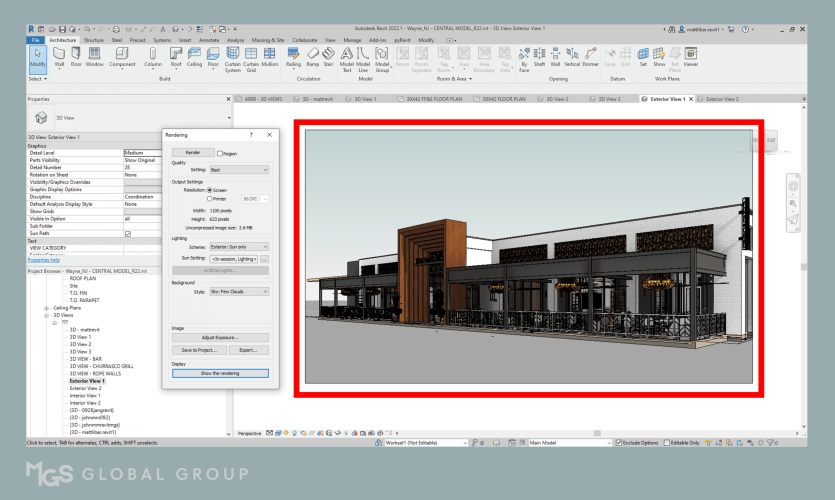Click the Model Text tool
The image size is (835, 500).
(x=347, y=55)
